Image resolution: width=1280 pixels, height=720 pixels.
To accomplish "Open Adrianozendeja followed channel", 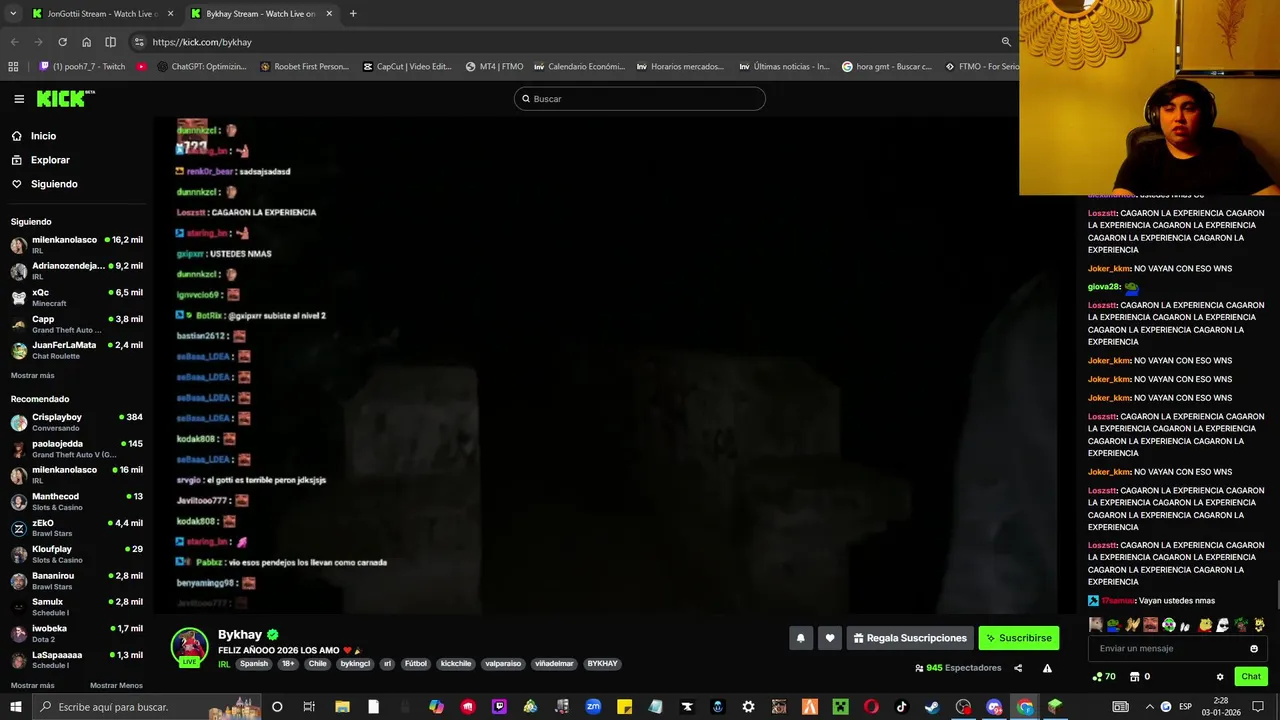I will click(x=76, y=271).
